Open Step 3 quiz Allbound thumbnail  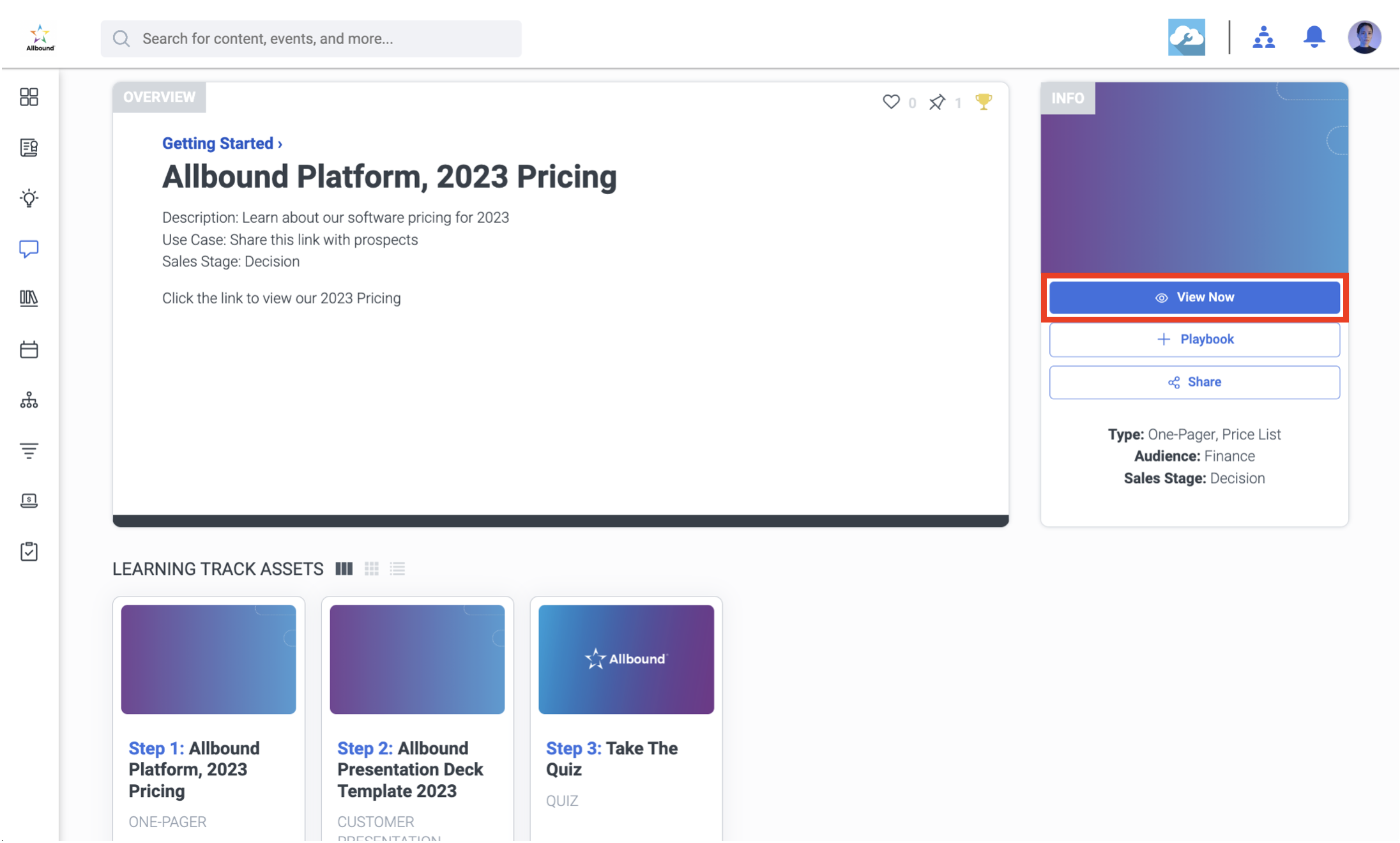626,659
